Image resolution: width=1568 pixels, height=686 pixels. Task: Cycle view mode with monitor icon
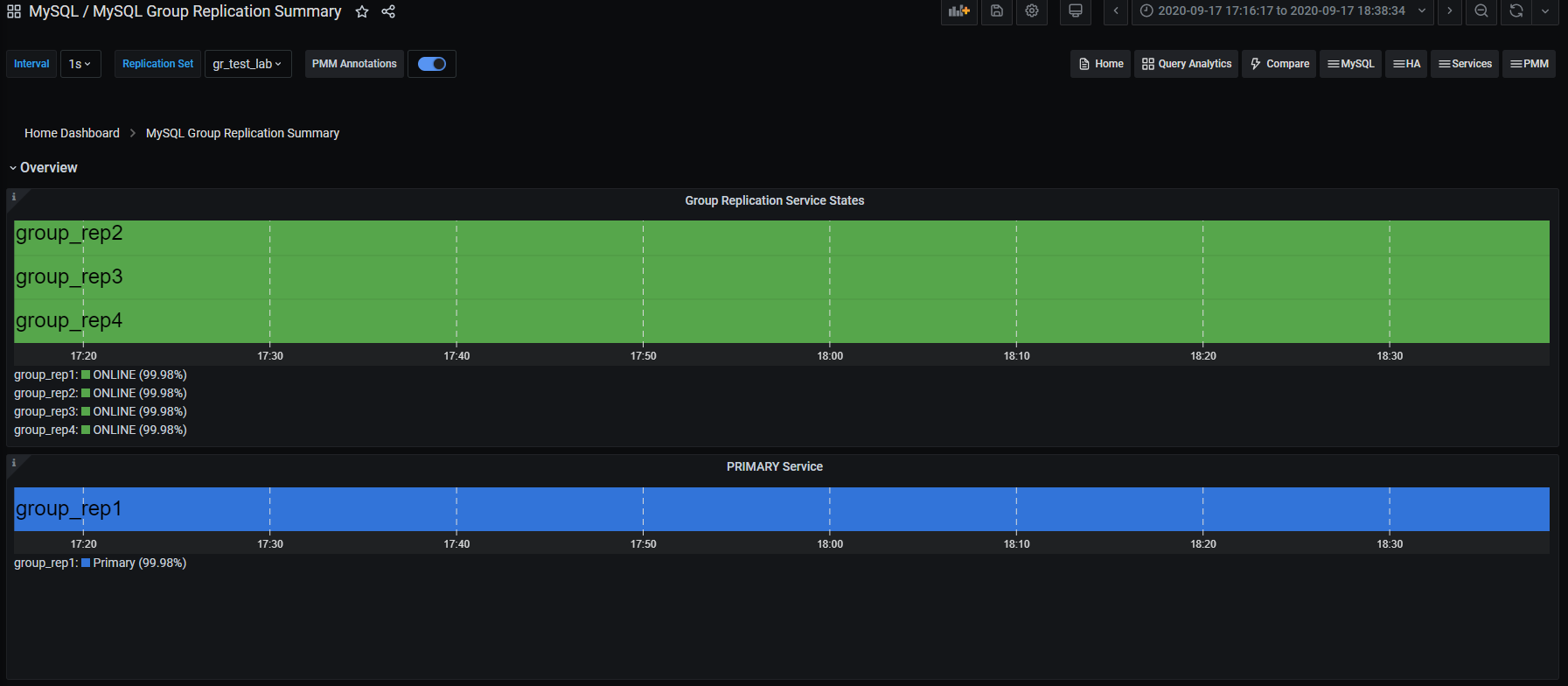pyautogui.click(x=1076, y=11)
